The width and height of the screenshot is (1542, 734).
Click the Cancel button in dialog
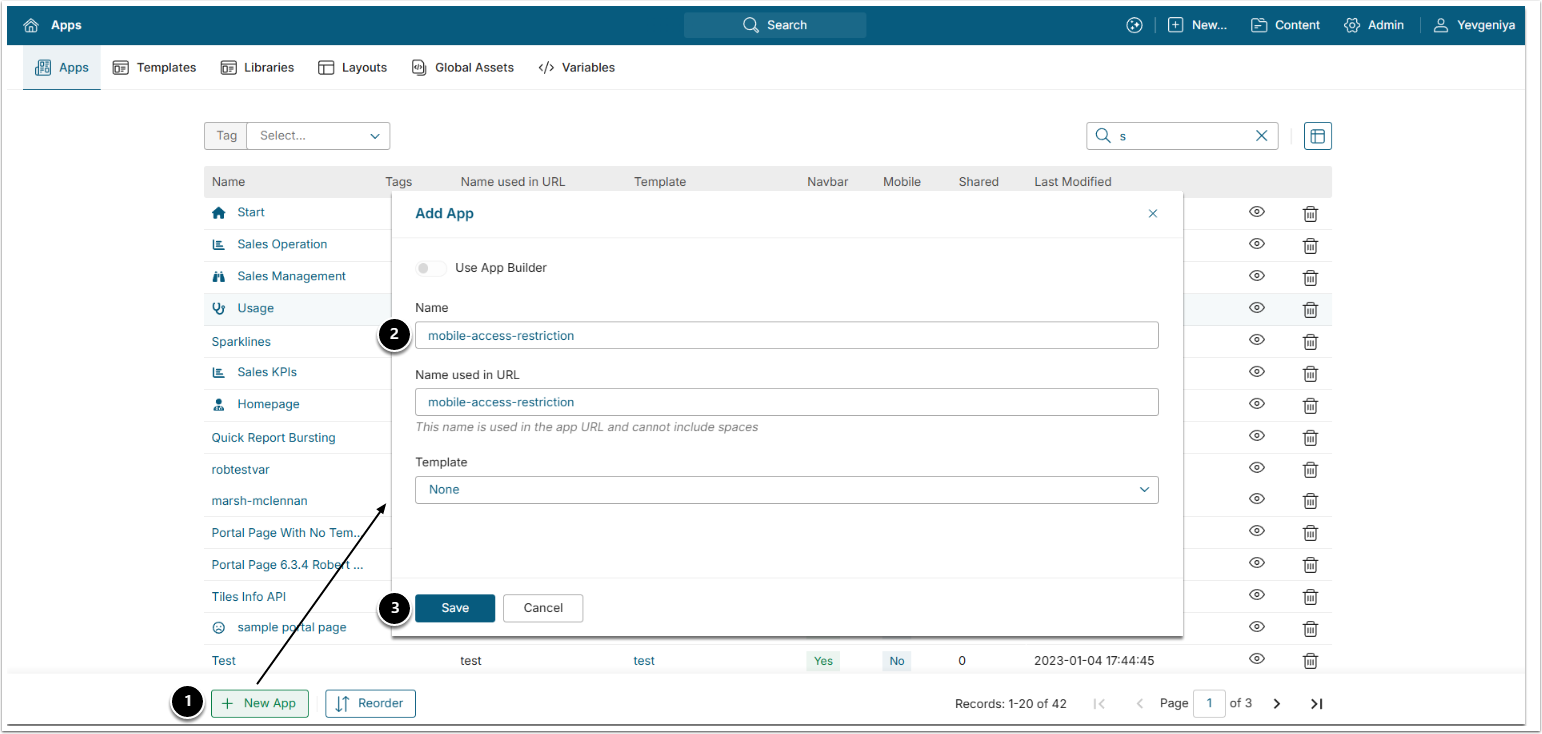543,608
